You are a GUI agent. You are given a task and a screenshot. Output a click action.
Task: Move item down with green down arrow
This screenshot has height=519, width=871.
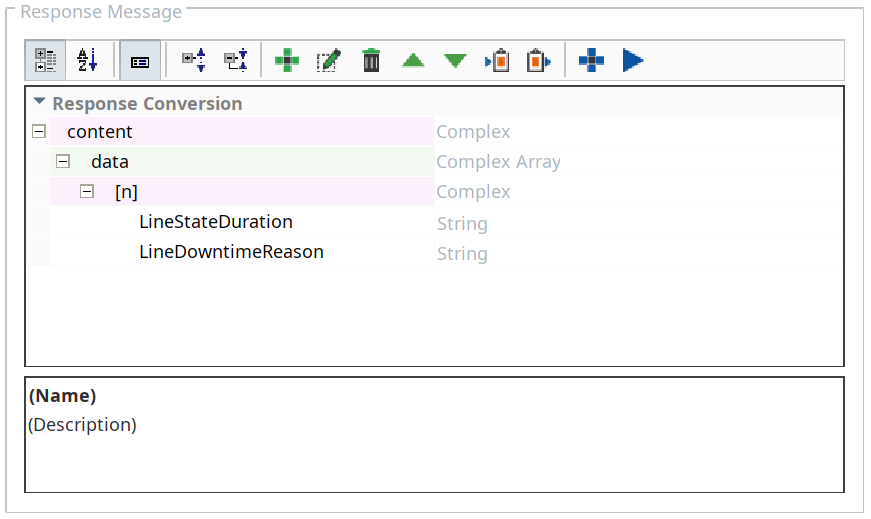(455, 61)
